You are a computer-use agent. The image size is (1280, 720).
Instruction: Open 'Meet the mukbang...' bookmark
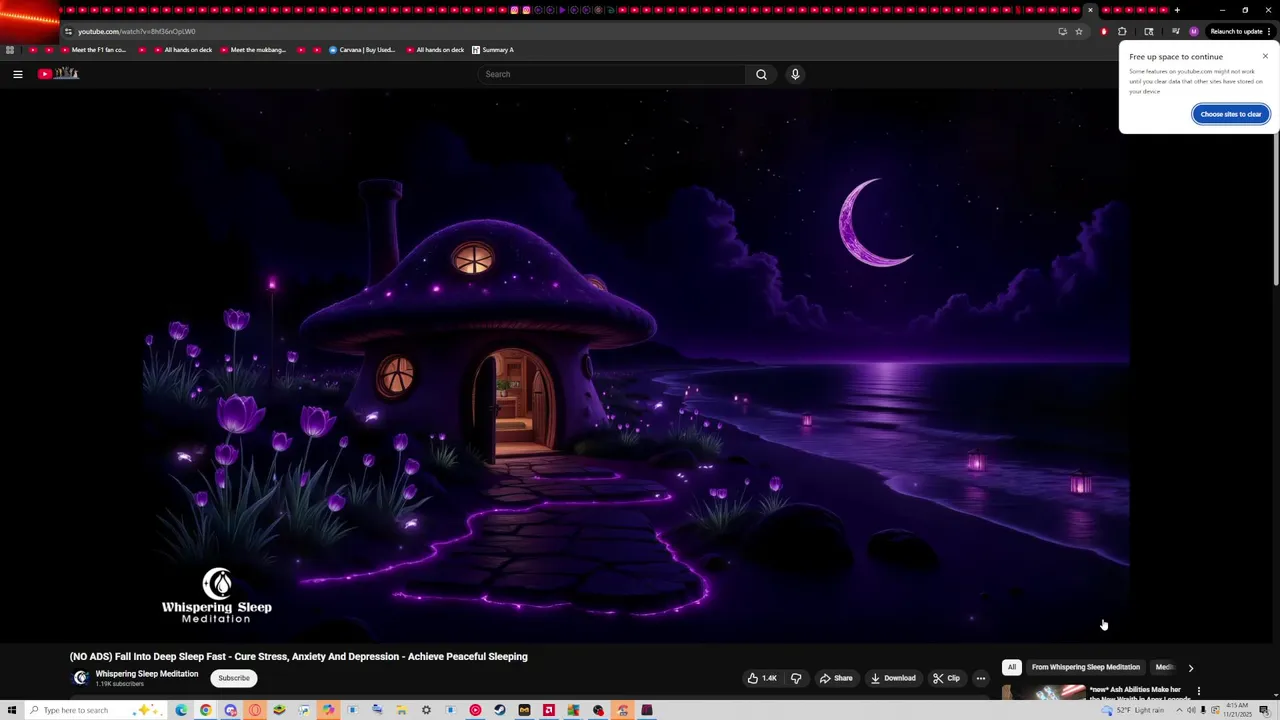tap(252, 50)
